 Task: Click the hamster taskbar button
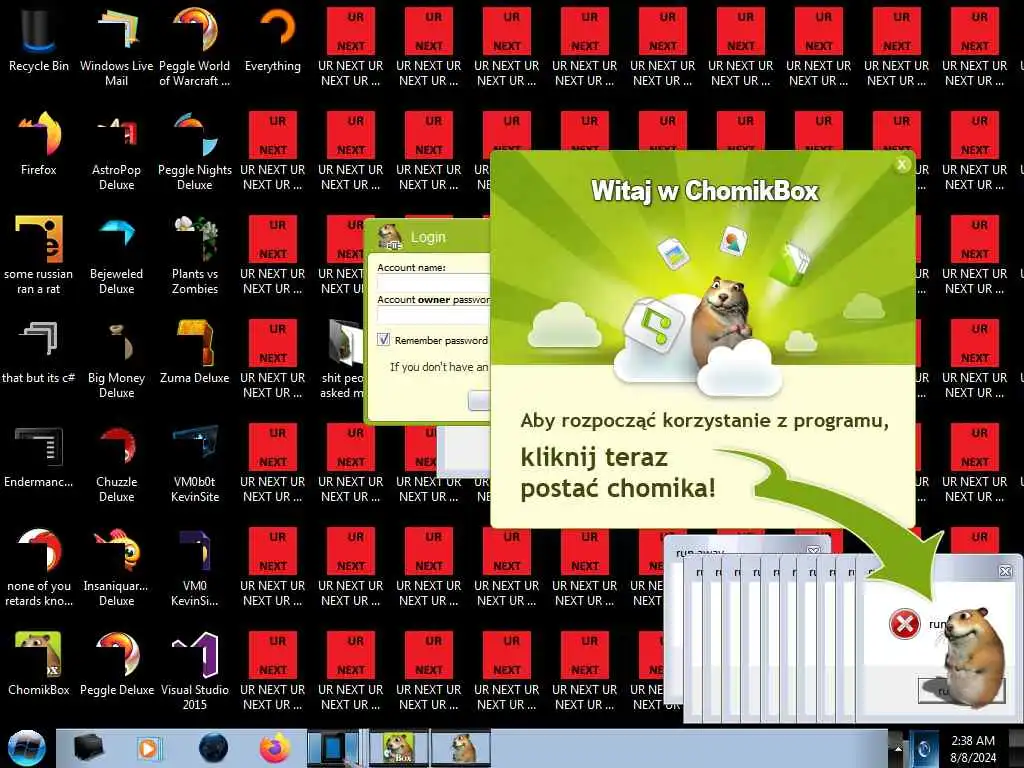[460, 748]
